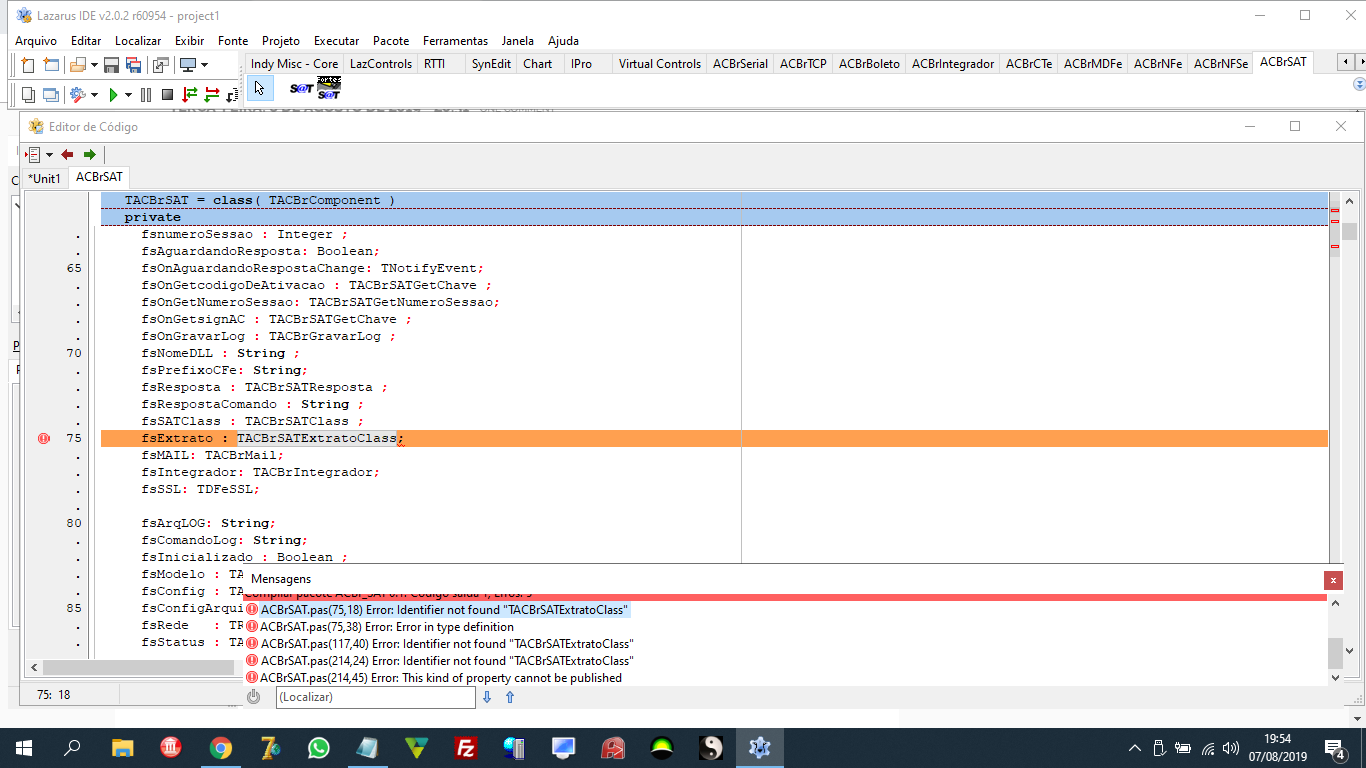
Task: Click the error marker on line 75
Action: 43,438
